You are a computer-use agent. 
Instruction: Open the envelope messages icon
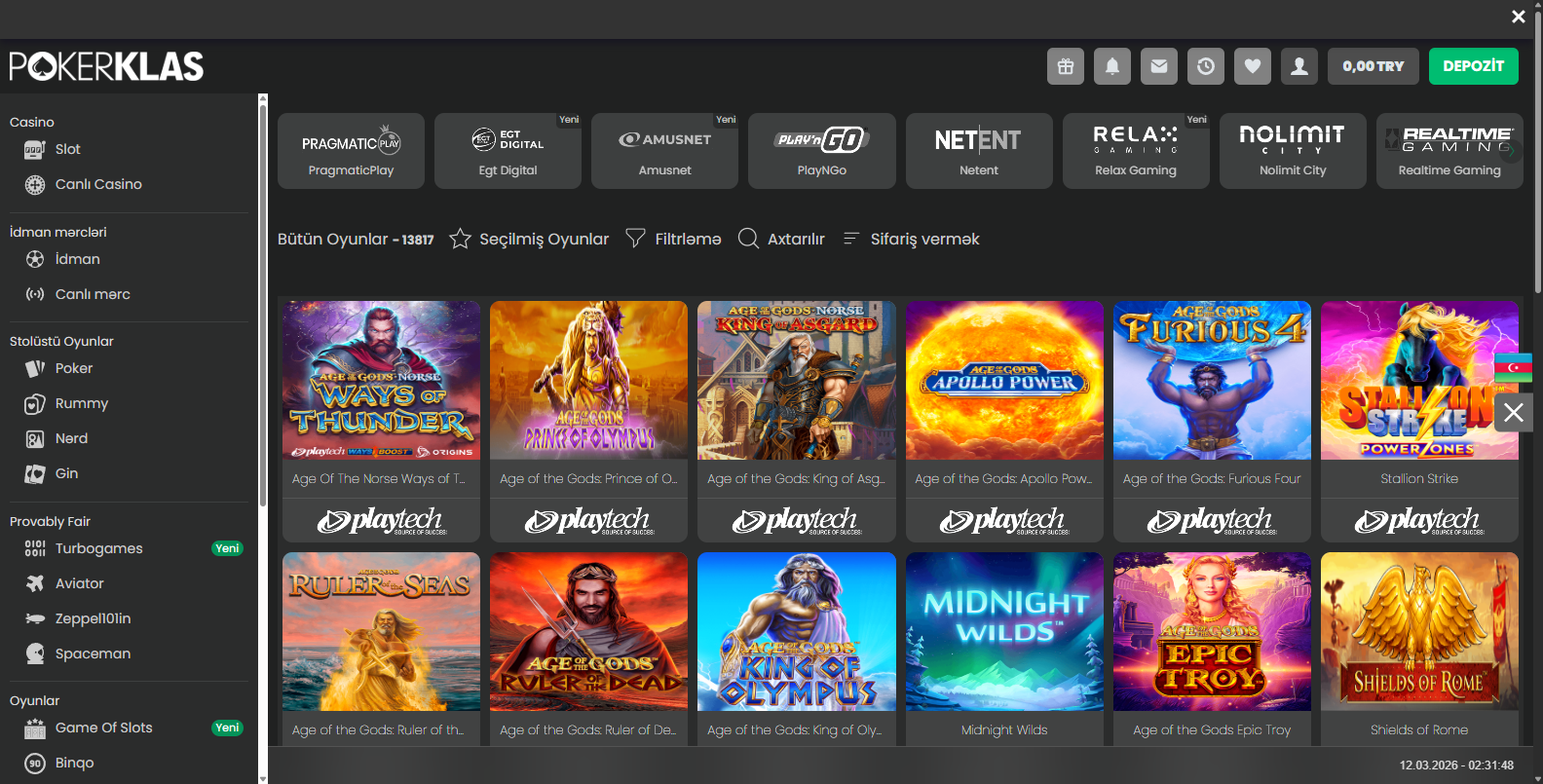(1158, 66)
